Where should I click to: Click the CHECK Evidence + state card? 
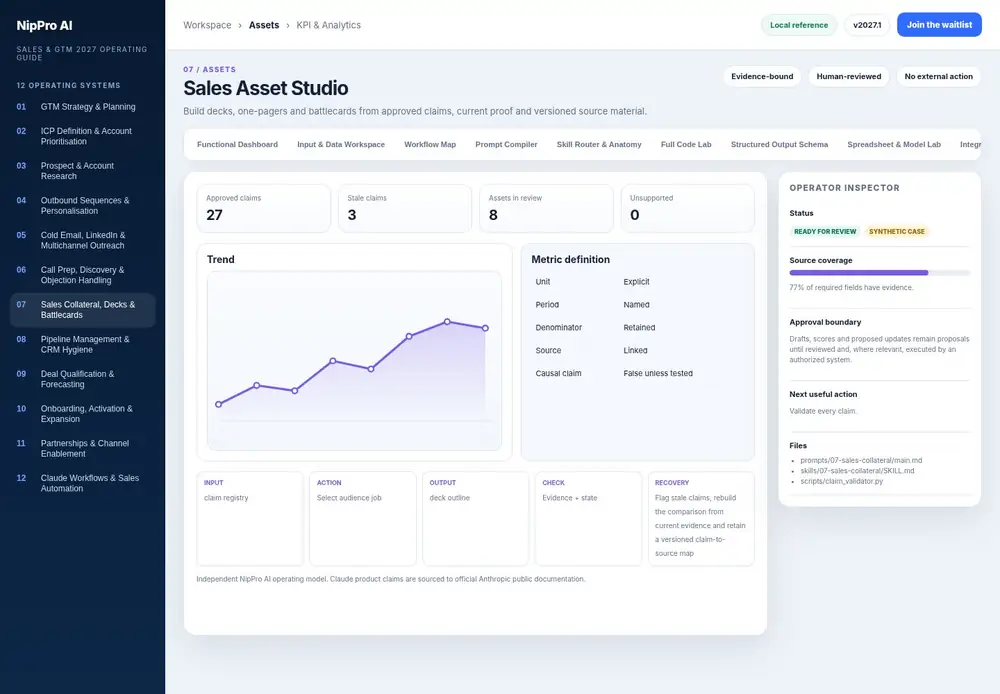click(589, 519)
